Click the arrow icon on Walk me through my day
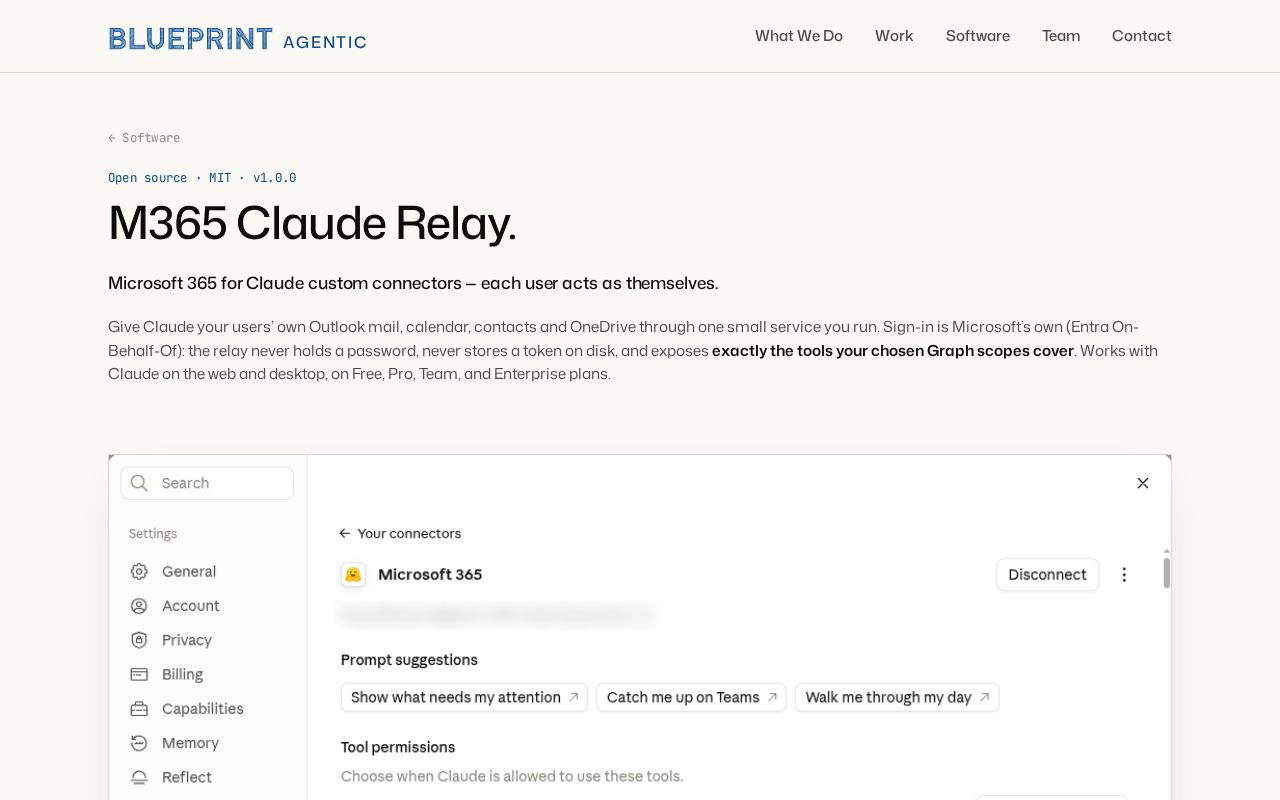This screenshot has width=1280, height=800. [x=984, y=697]
